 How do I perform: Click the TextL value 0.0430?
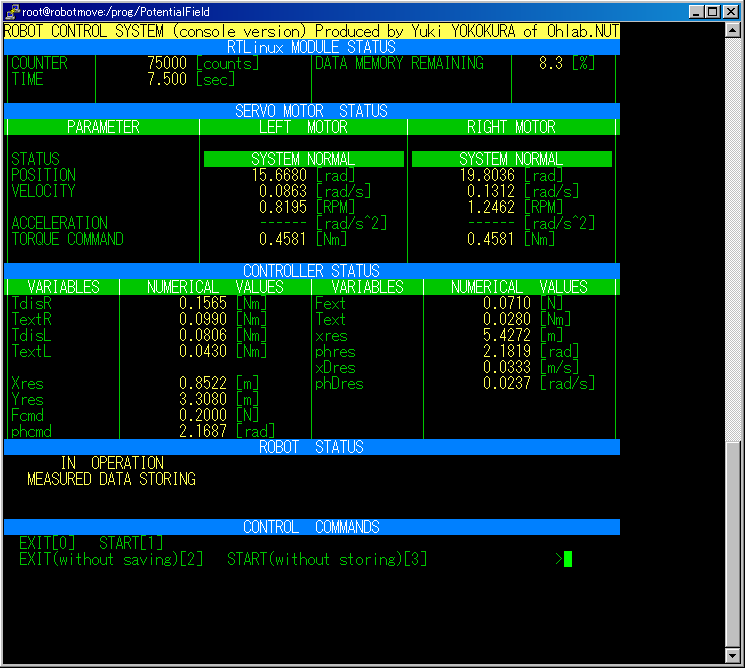tap(203, 351)
